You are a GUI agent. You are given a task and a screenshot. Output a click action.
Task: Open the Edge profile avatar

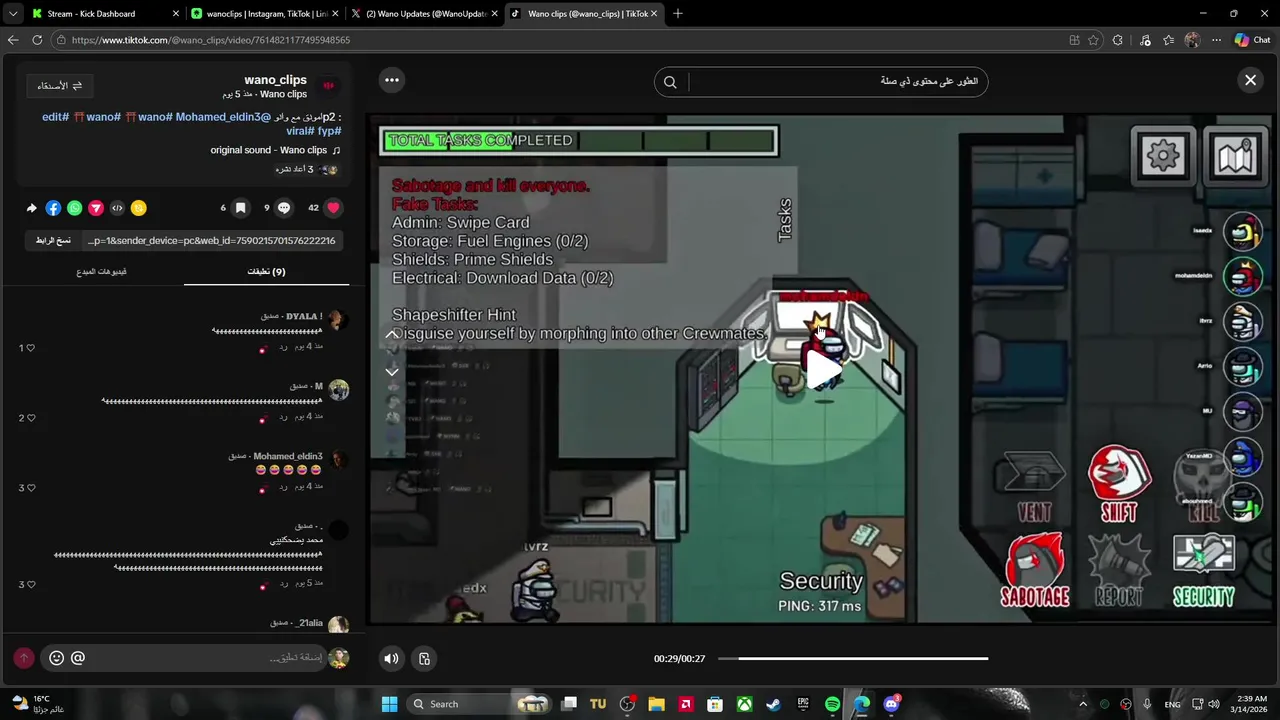tap(1192, 40)
